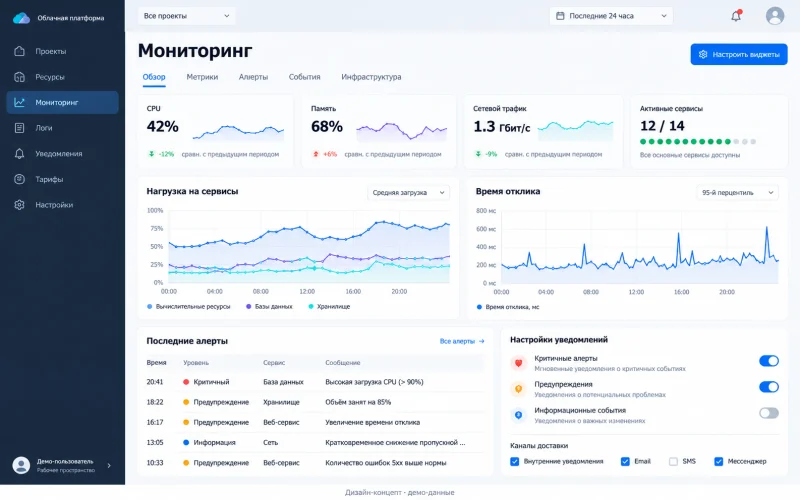Click the Сетевой трафик green trend arrow icon
Viewport: 800px width, 500px height.
(478, 154)
